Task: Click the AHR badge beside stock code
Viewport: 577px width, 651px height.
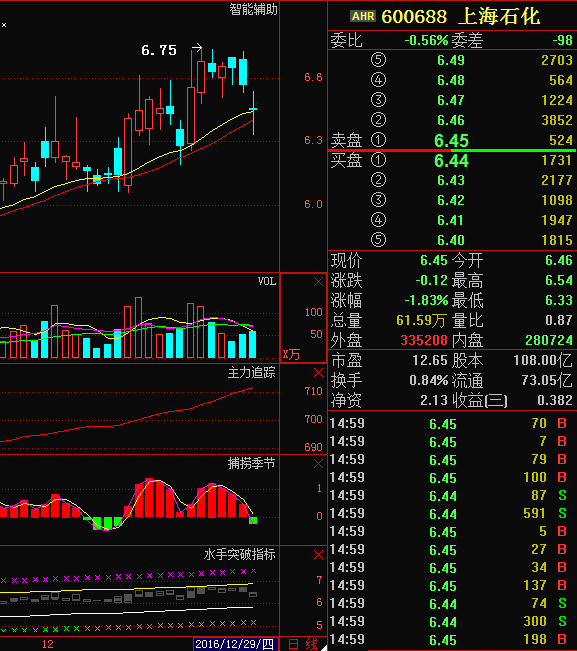Action: click(363, 16)
